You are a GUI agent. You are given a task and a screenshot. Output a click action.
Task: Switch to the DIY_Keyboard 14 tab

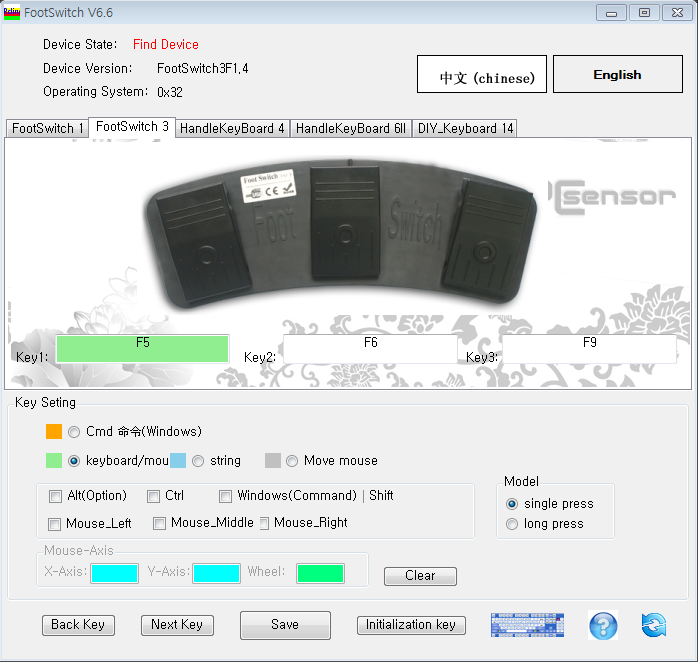[x=465, y=129]
